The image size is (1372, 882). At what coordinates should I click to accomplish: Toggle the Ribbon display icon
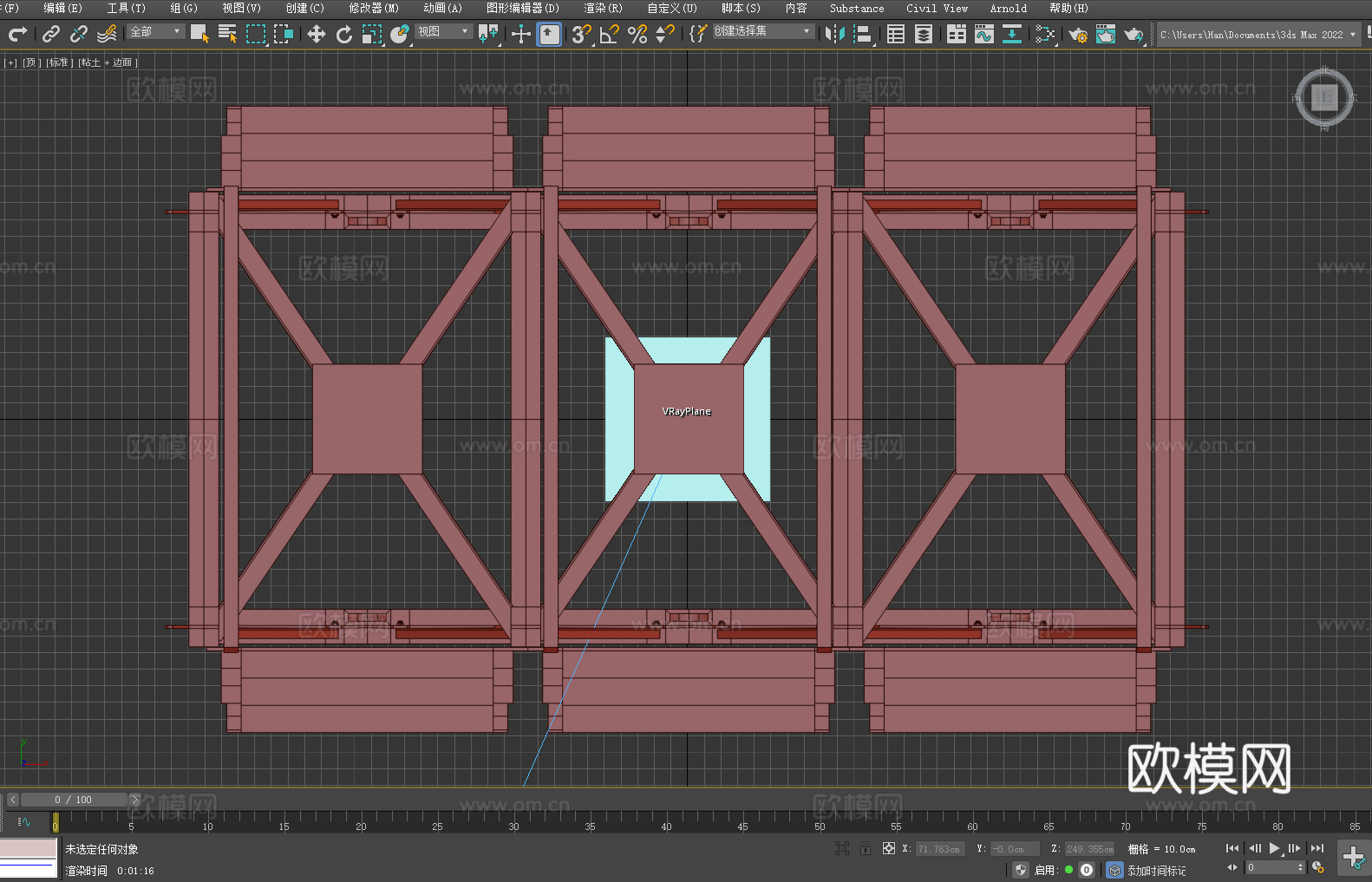tap(957, 34)
